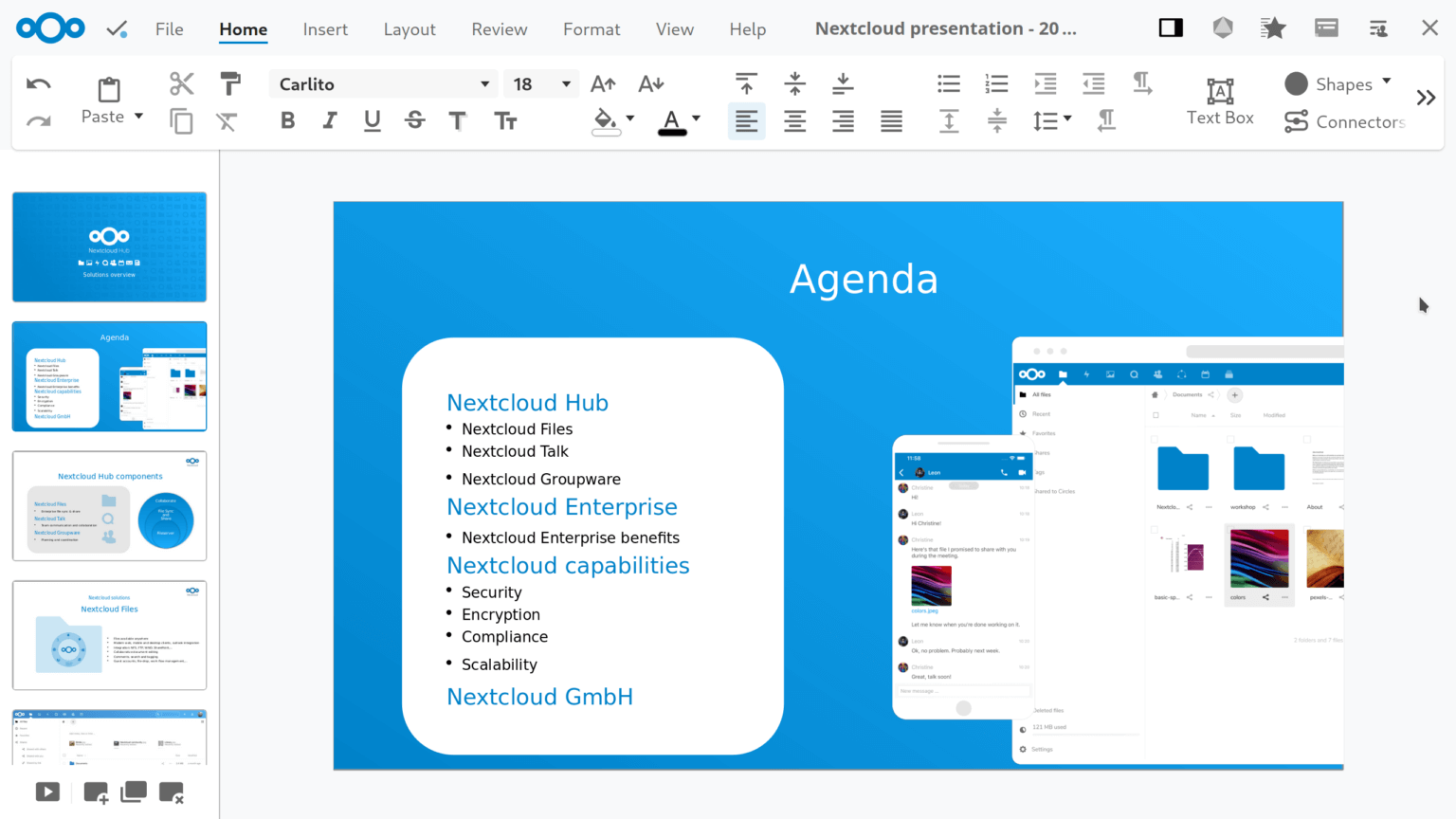Select the Nextcloud Hub components slide thumbnail

point(109,505)
